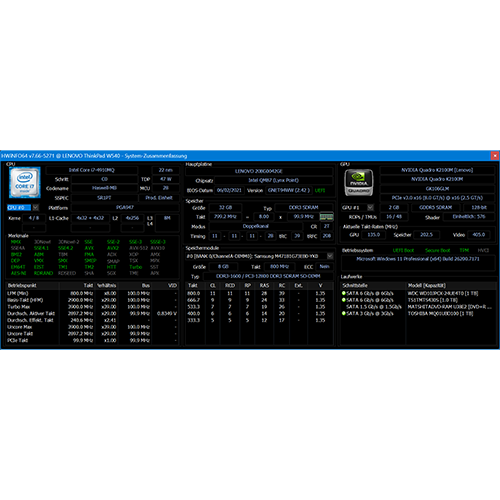Click the 2 GB GPU memory value
500x500 pixels.
click(394, 208)
